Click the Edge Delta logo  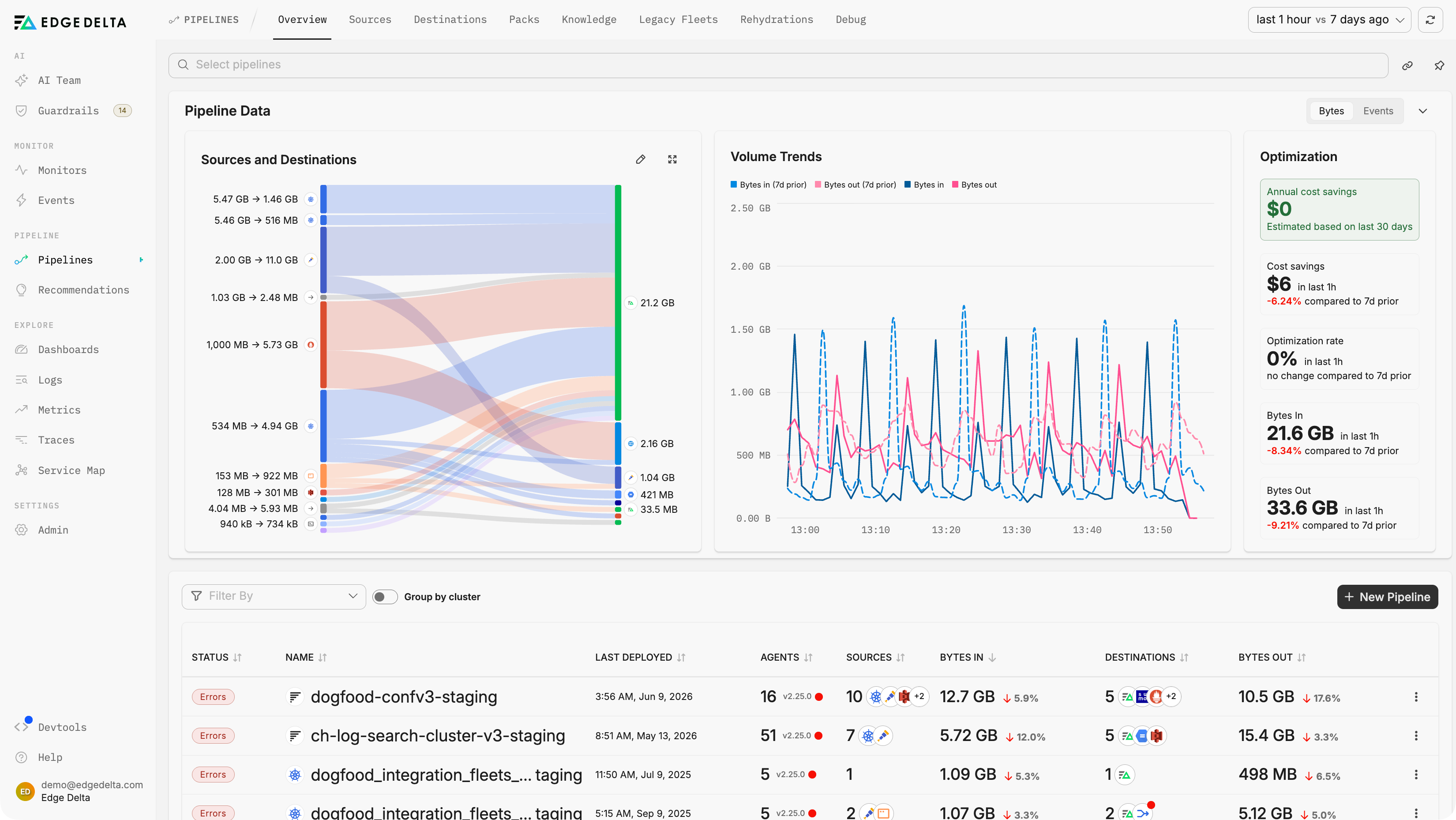pos(70,23)
